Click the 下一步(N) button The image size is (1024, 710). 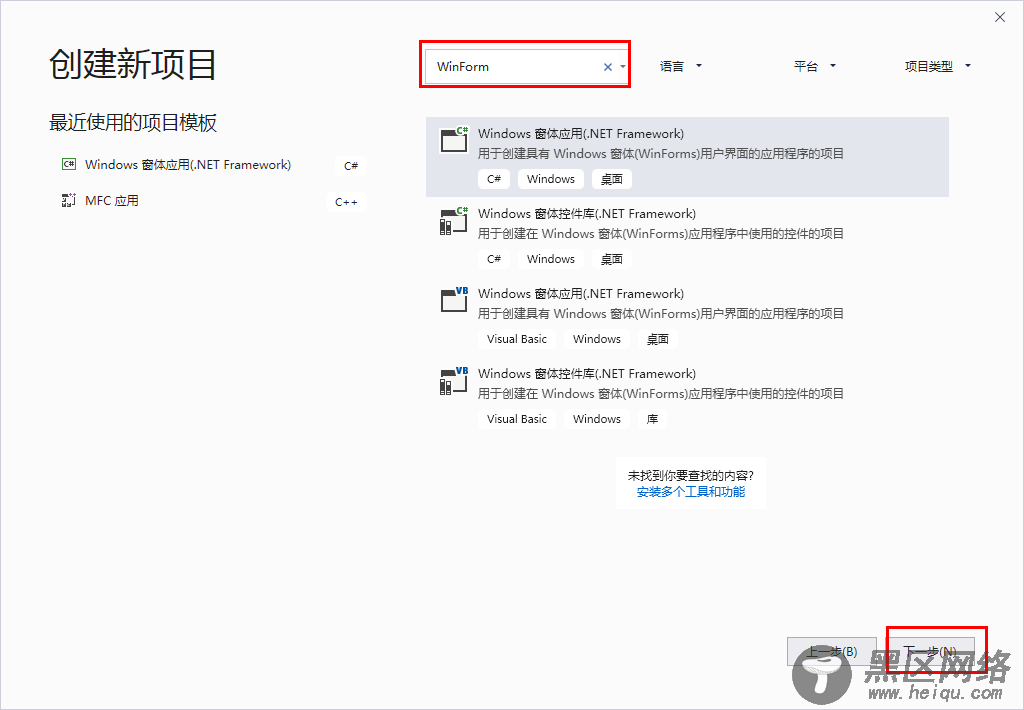[931, 651]
